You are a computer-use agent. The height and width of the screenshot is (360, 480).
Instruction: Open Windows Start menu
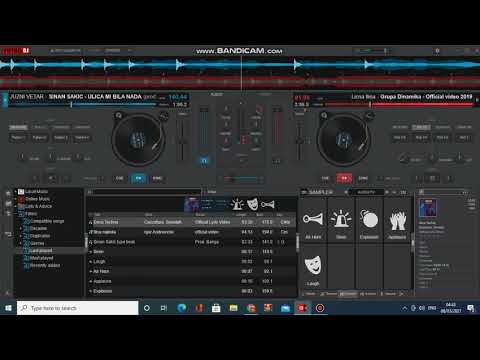pos(8,308)
